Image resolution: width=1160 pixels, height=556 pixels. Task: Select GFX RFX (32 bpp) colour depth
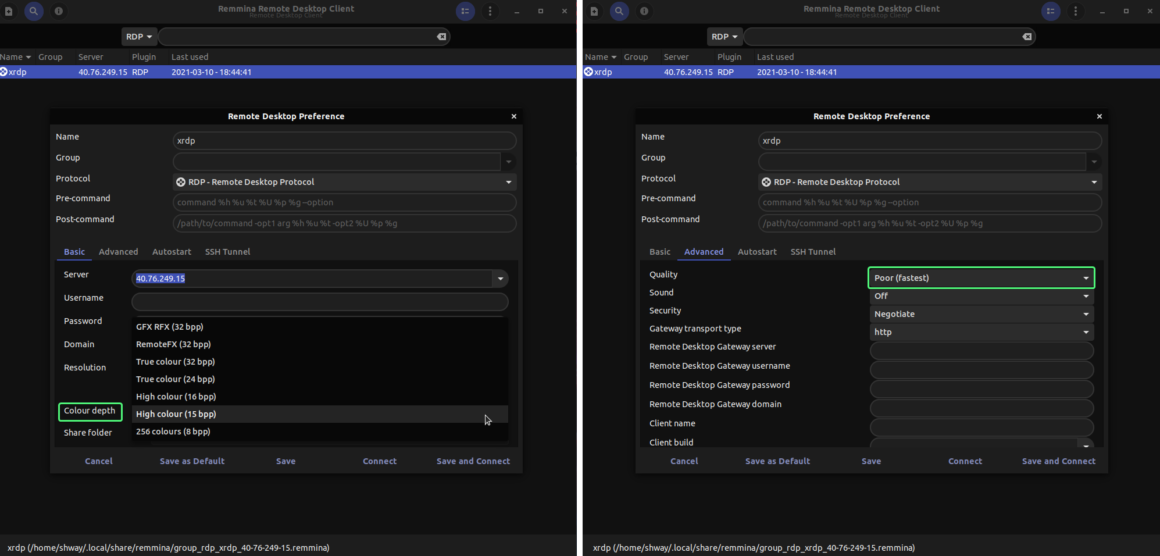click(x=170, y=327)
